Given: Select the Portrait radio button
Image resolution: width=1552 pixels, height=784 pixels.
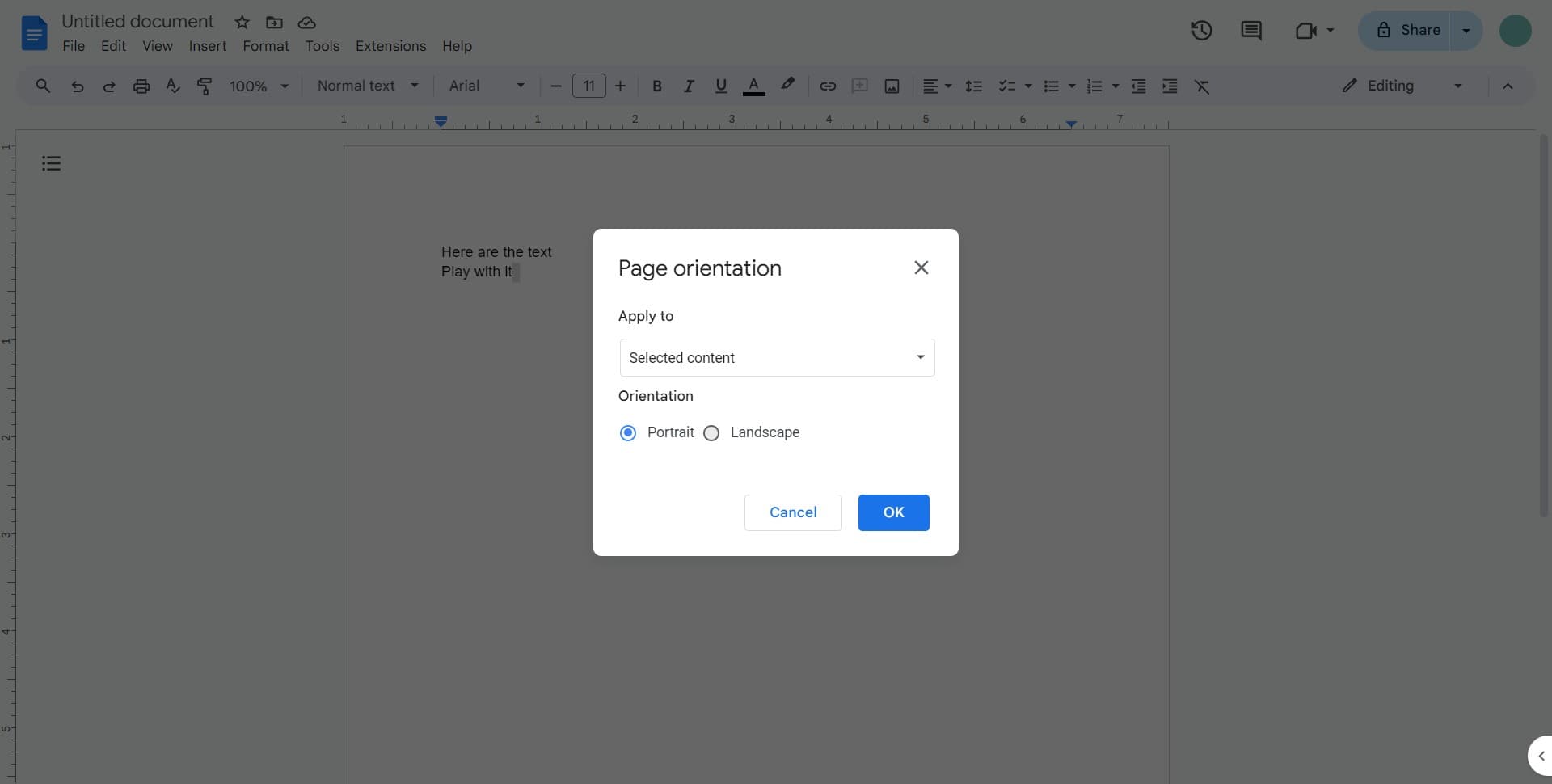Looking at the screenshot, I should (x=628, y=433).
